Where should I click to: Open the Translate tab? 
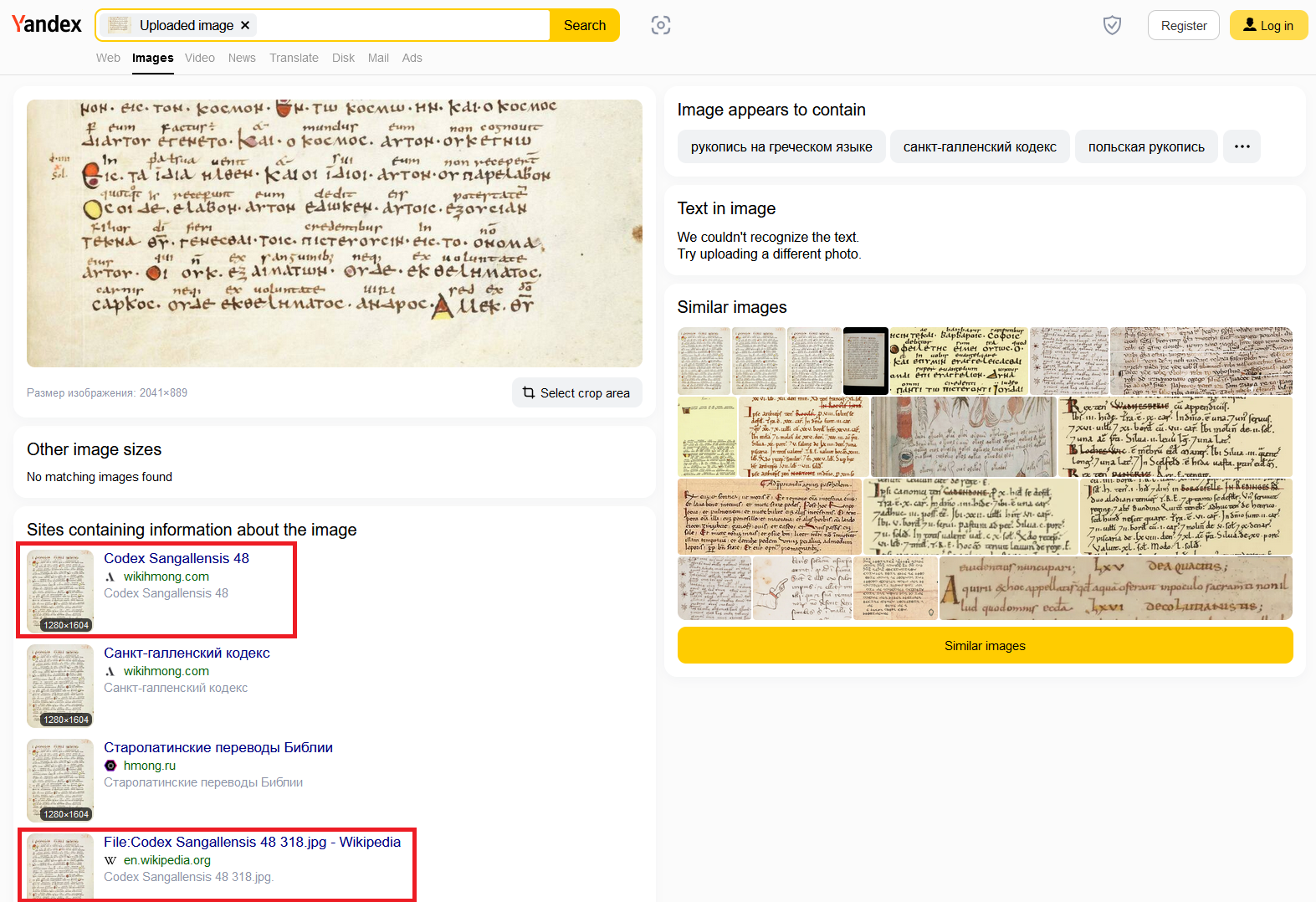294,58
